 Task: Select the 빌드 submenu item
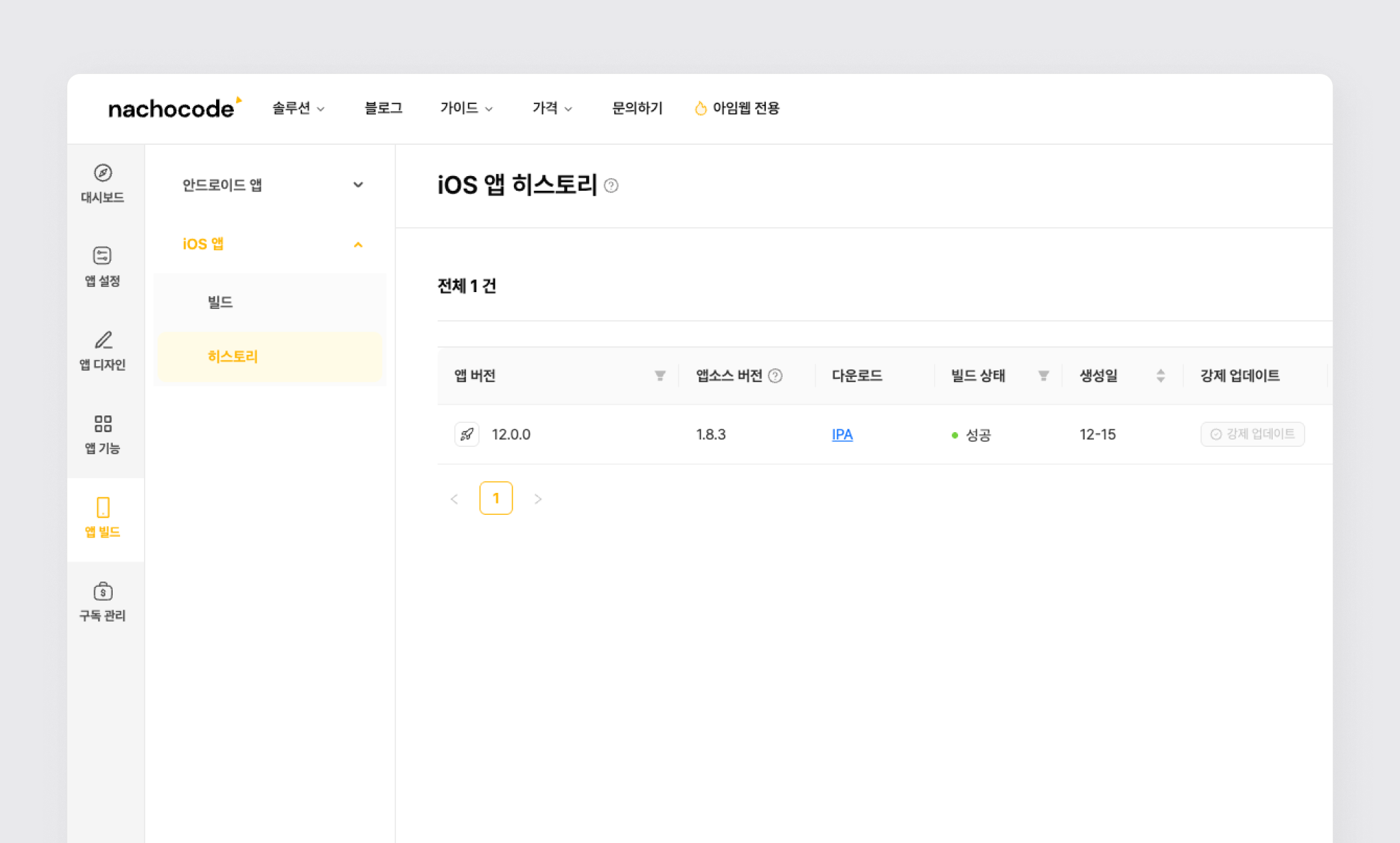tap(220, 302)
